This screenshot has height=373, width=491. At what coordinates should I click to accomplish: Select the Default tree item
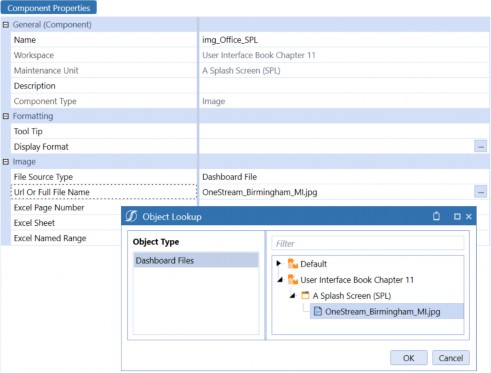(313, 264)
